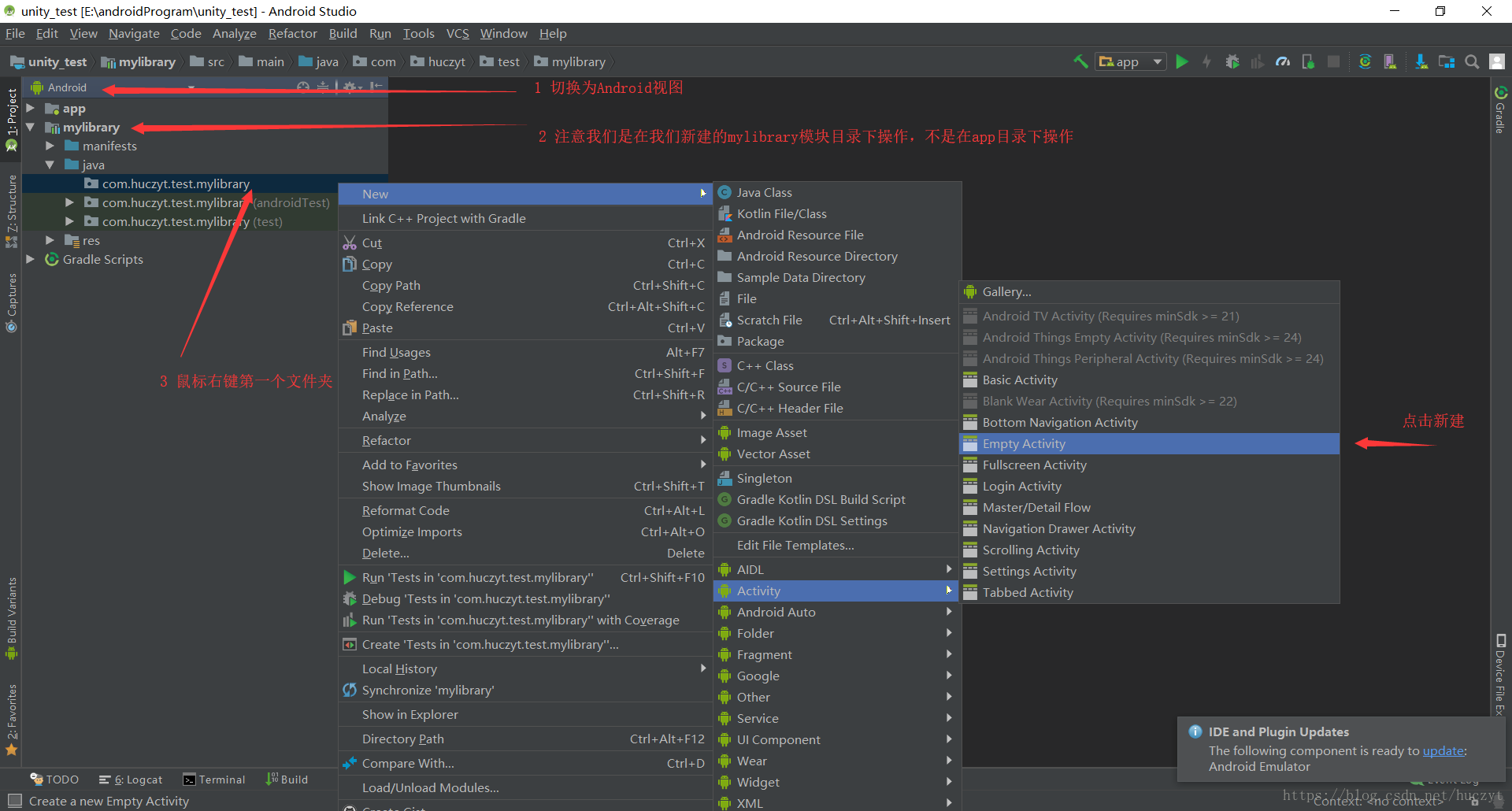Expand the res folder
The height and width of the screenshot is (811, 1512).
50,240
